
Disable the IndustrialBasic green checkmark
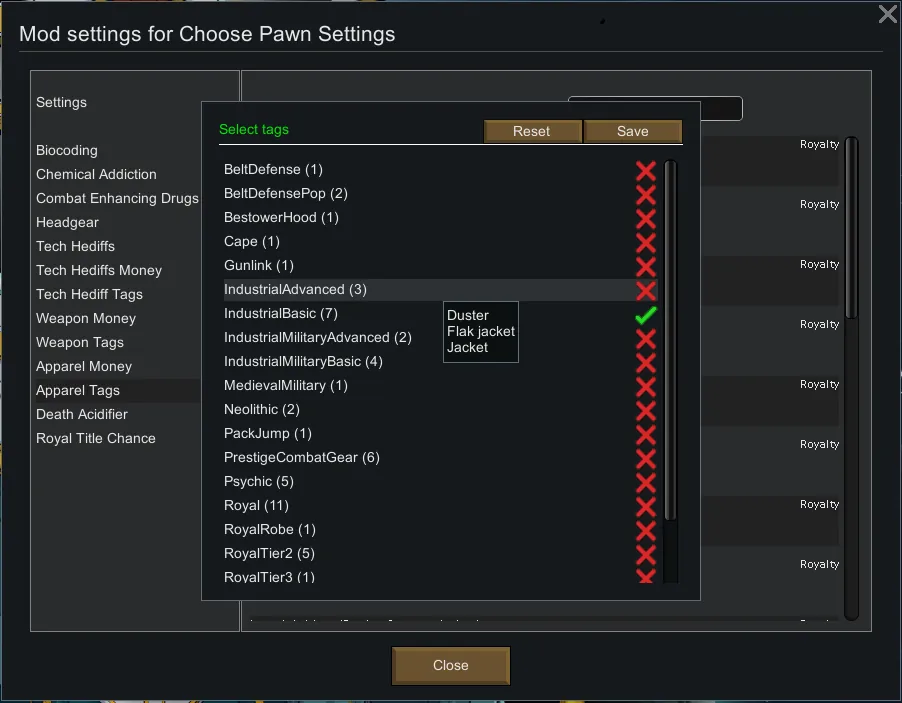(x=646, y=314)
